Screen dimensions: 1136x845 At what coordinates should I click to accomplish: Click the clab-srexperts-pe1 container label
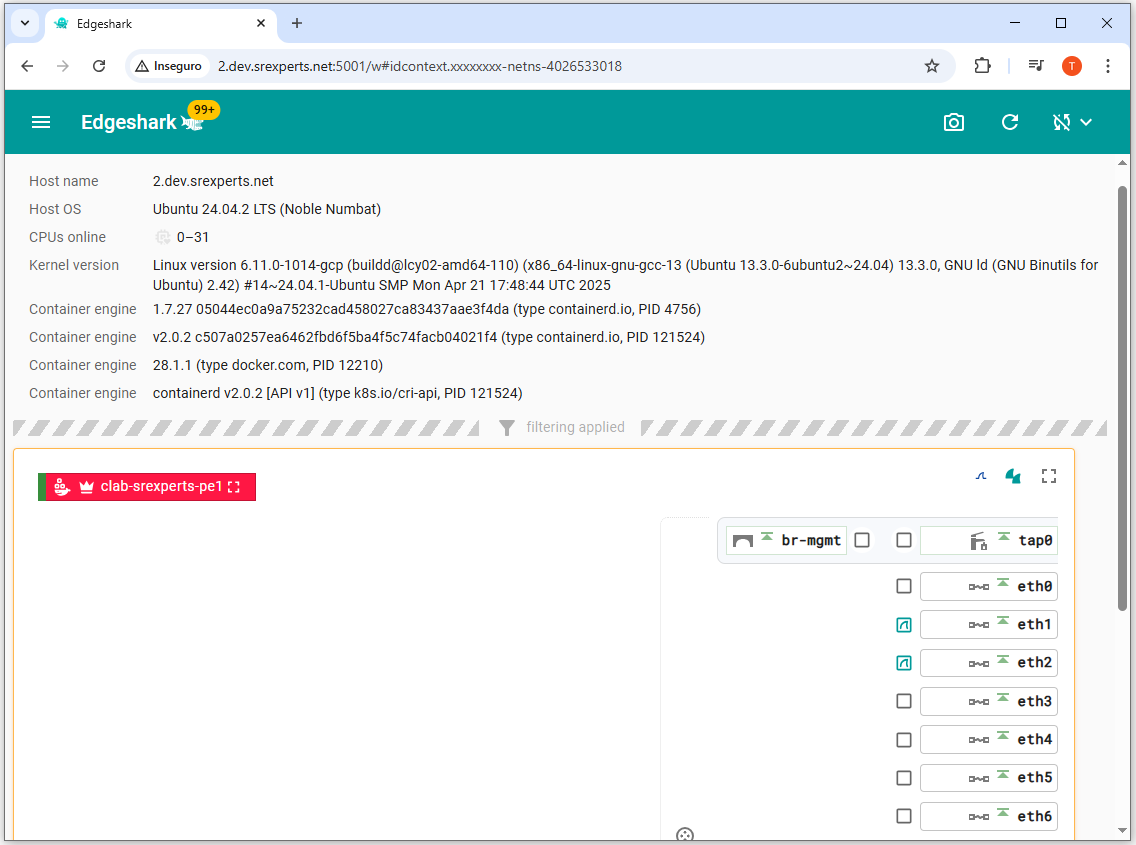(x=160, y=487)
